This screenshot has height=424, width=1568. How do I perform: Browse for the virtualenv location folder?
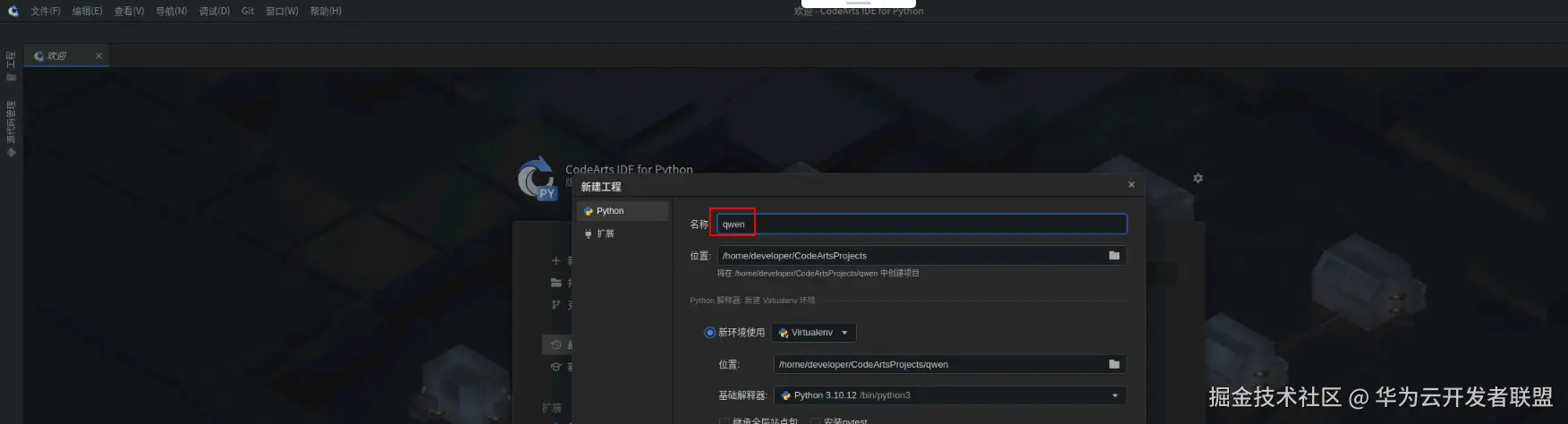click(1115, 364)
